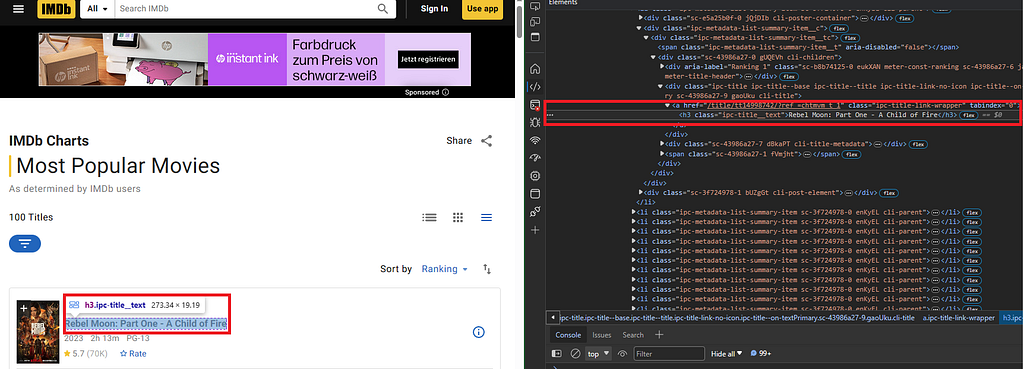This screenshot has width=1024, height=369.
Task: Open the Performance gauge icon tool
Action: [x=535, y=157]
